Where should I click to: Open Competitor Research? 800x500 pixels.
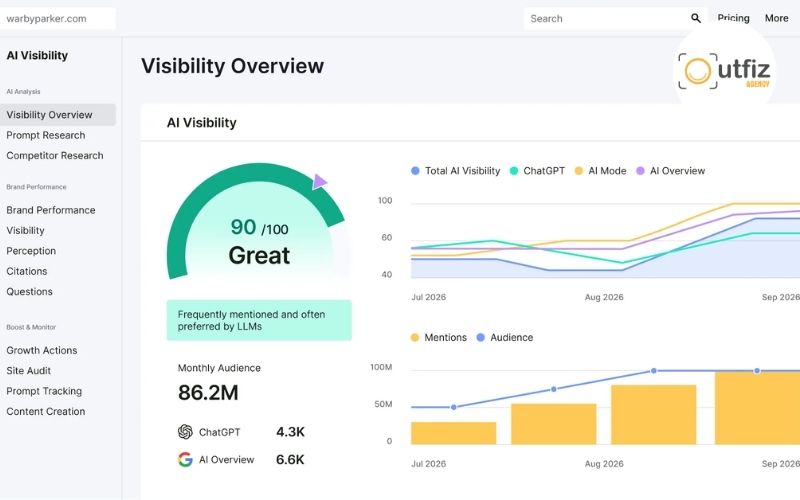(x=55, y=156)
